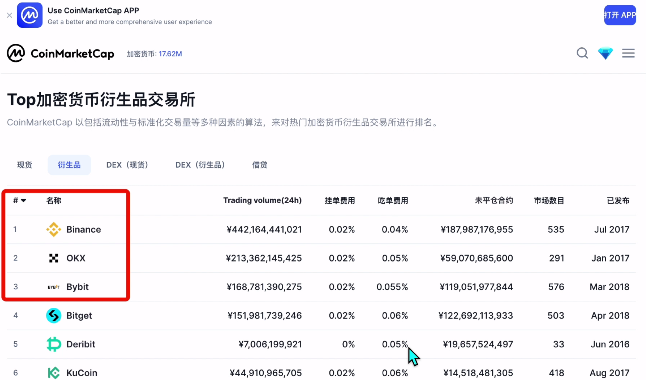This screenshot has height=380, width=646.
Task: Sort by the 已发布 column header
Action: 618,201
